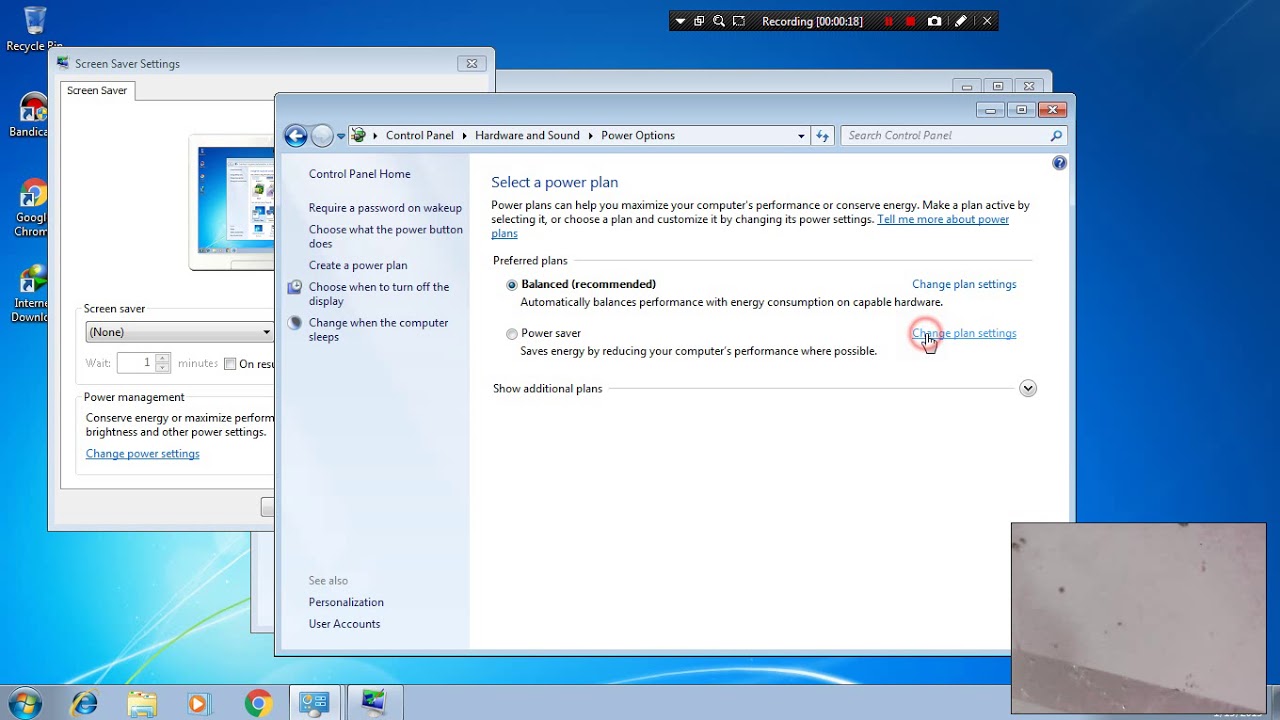Click recorder magnifier search icon
This screenshot has height=720, width=1280.
click(719, 21)
